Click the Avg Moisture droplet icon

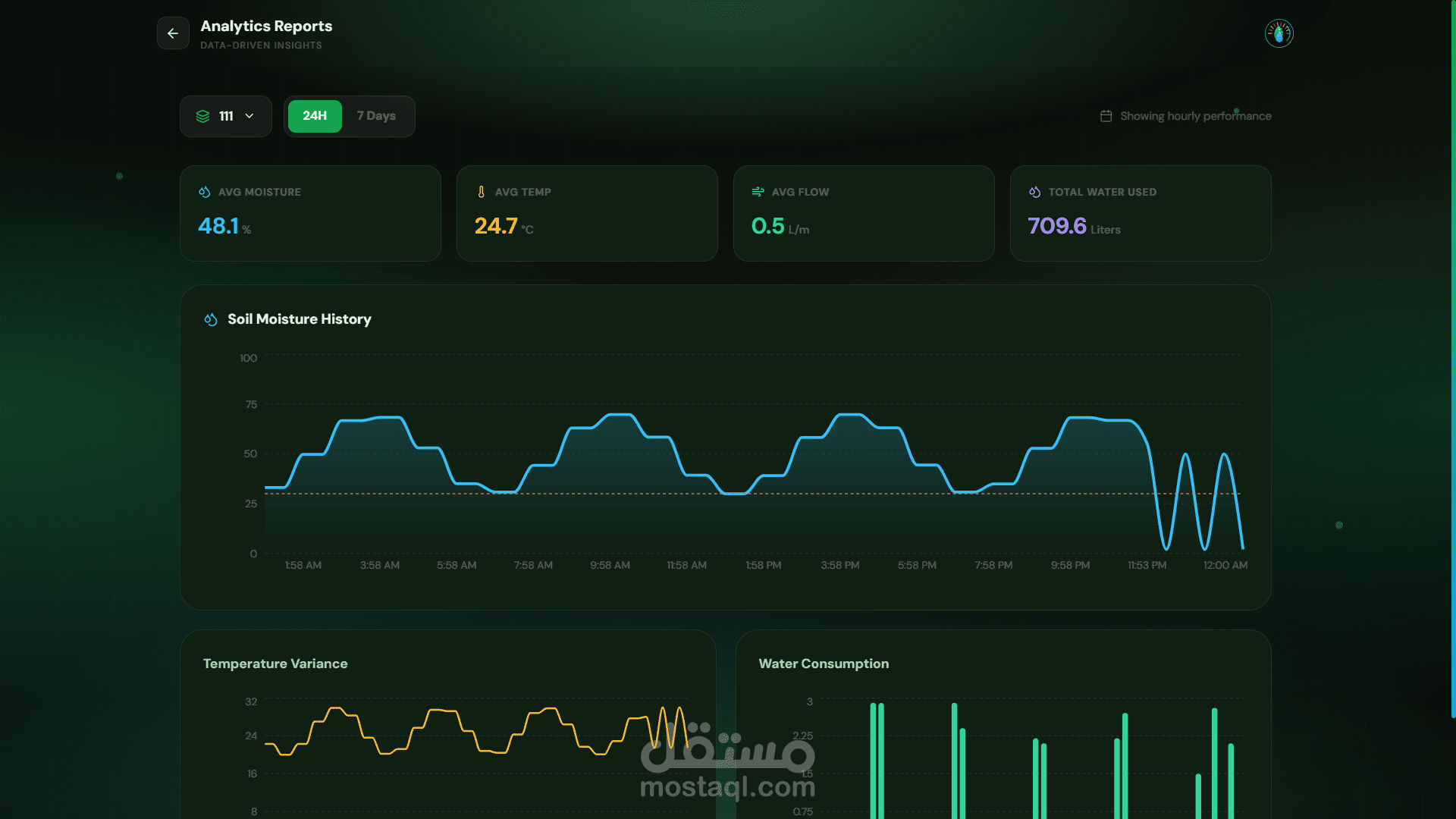[x=204, y=192]
